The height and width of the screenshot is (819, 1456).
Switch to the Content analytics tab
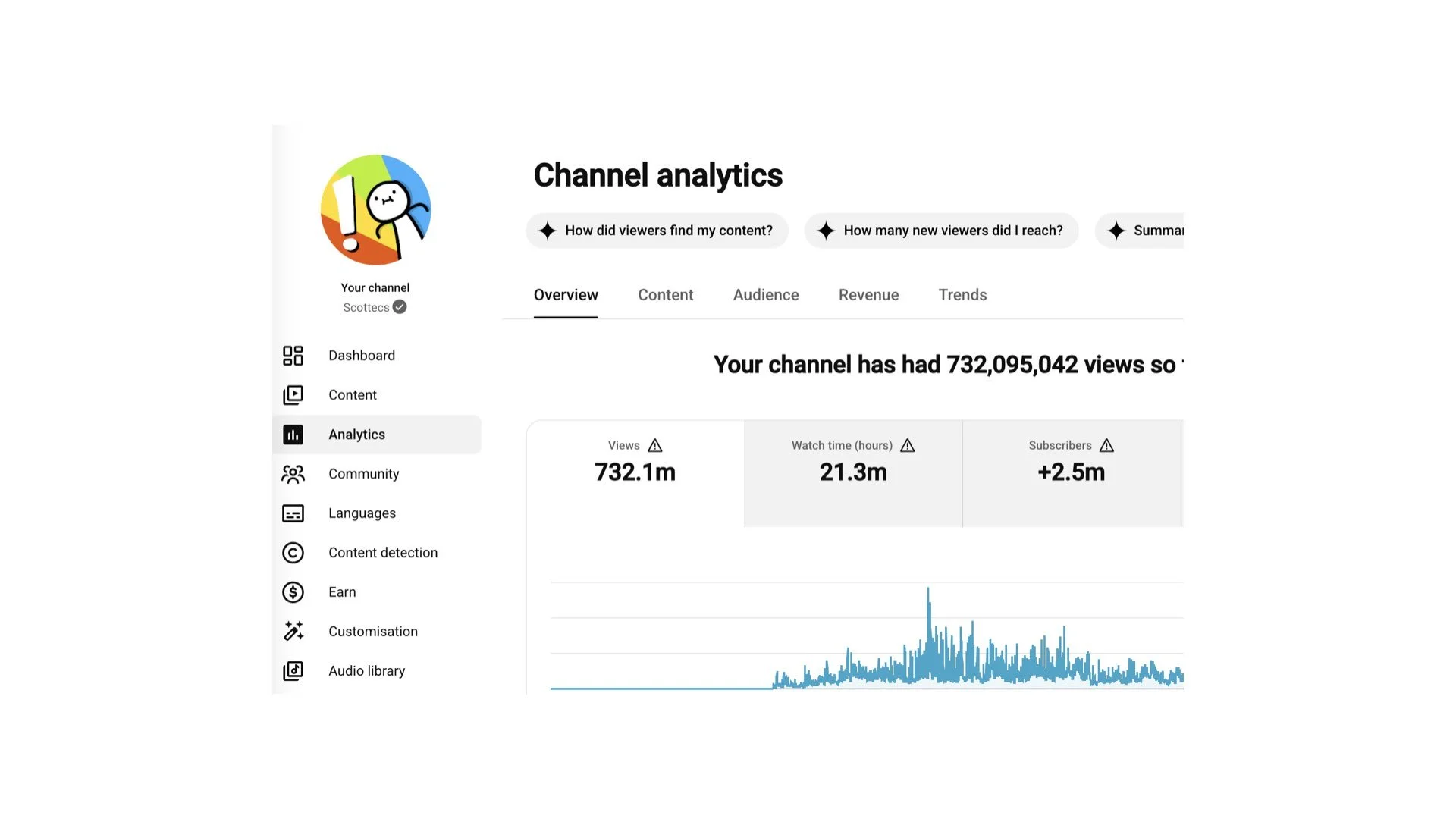[665, 295]
